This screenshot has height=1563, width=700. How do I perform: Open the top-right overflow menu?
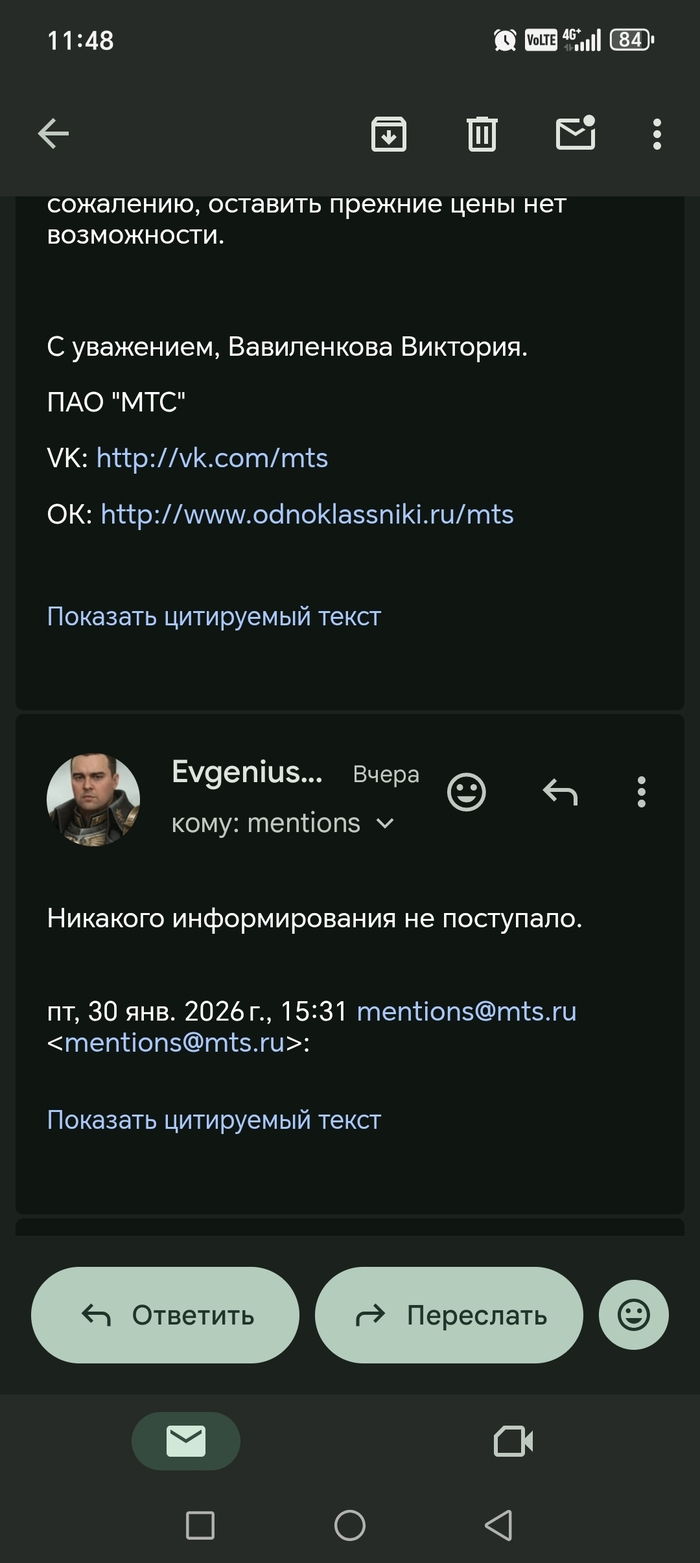point(657,134)
